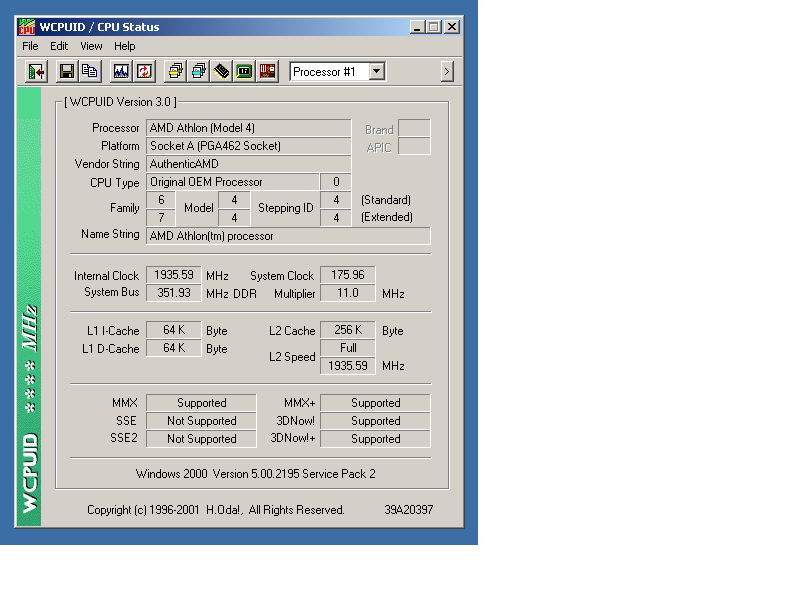
Task: Click the Original OEM Processor field
Action: 233,182
